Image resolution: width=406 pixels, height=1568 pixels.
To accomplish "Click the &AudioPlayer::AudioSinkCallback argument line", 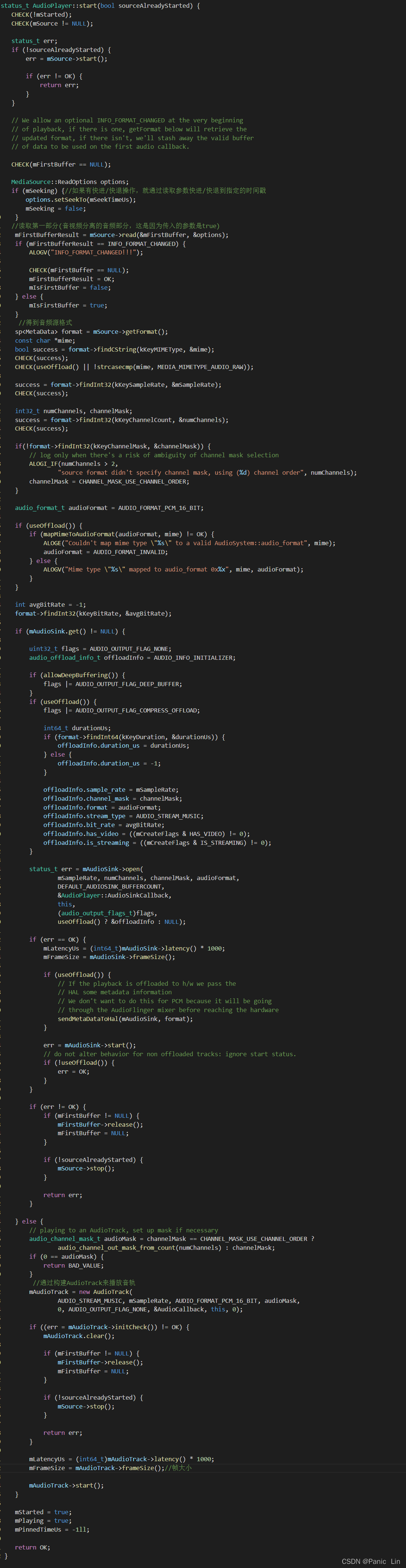I will (114, 896).
